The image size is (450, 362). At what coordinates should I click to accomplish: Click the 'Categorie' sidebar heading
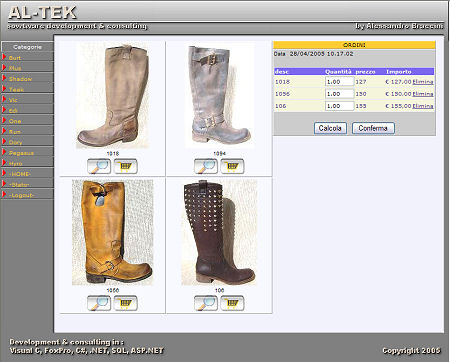27,47
